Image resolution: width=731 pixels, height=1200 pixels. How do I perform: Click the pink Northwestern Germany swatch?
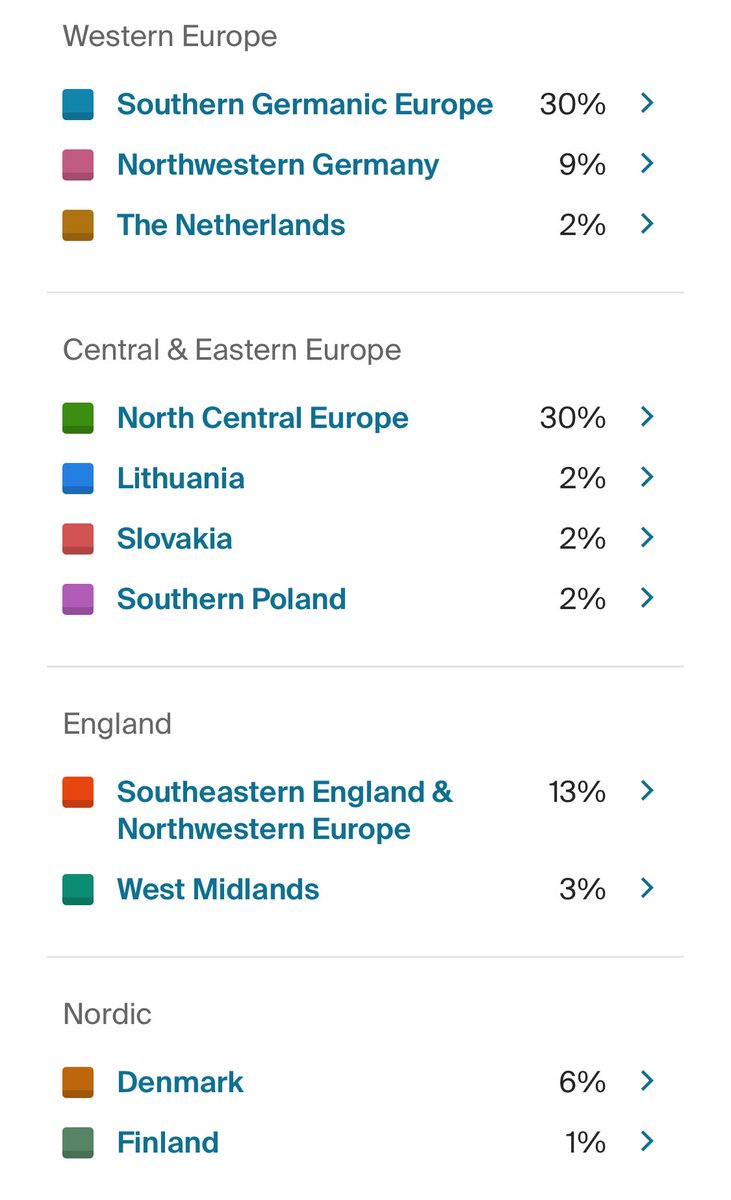78,165
